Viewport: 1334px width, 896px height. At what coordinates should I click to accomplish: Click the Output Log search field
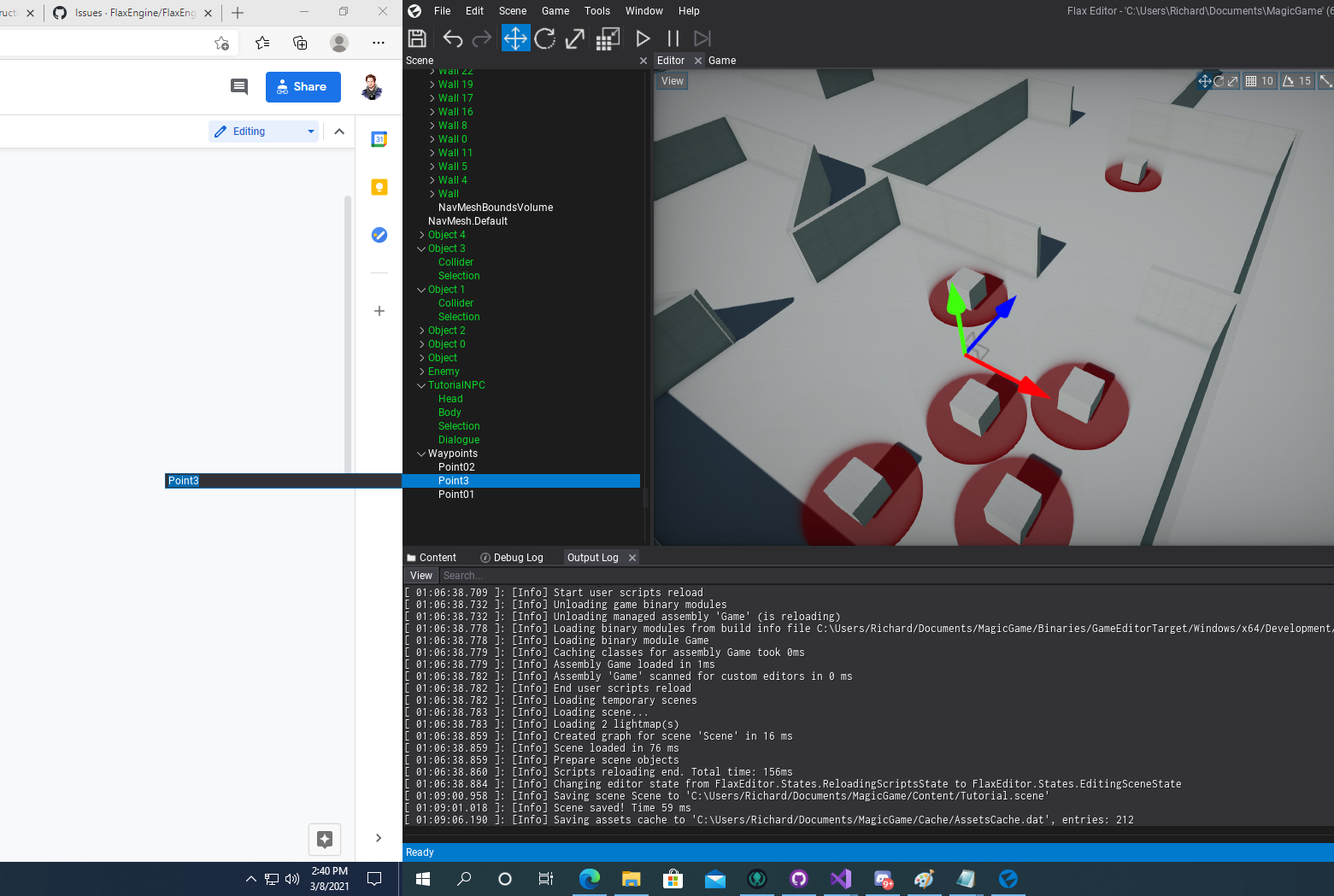click(x=513, y=575)
